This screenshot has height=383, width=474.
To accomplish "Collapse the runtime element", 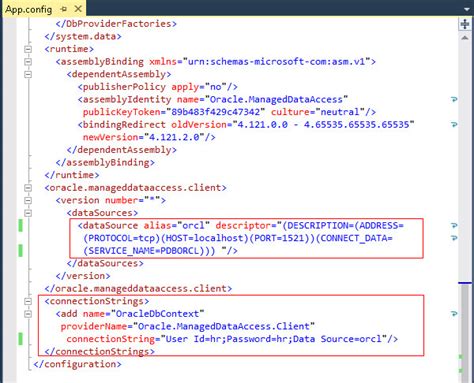I will [28, 49].
